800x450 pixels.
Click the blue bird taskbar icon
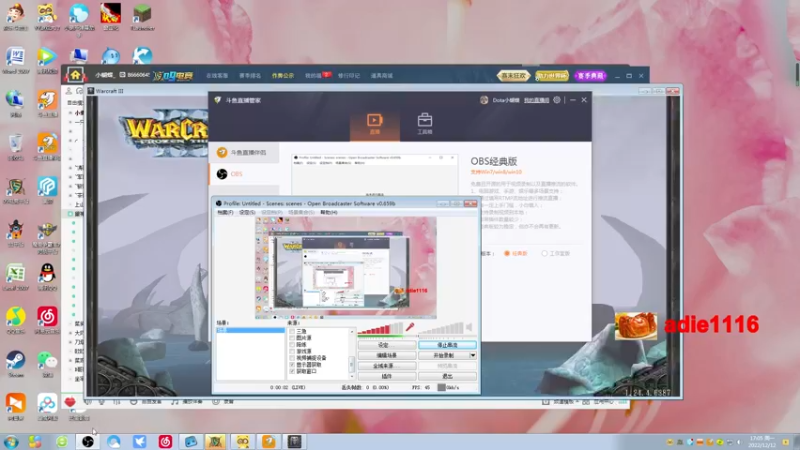click(x=139, y=441)
